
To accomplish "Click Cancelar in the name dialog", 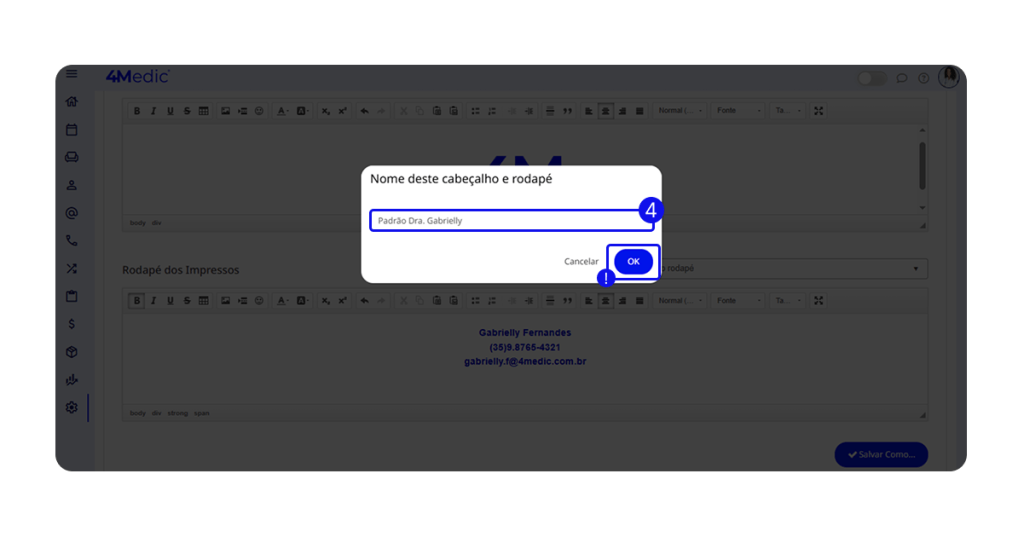I will coord(581,262).
